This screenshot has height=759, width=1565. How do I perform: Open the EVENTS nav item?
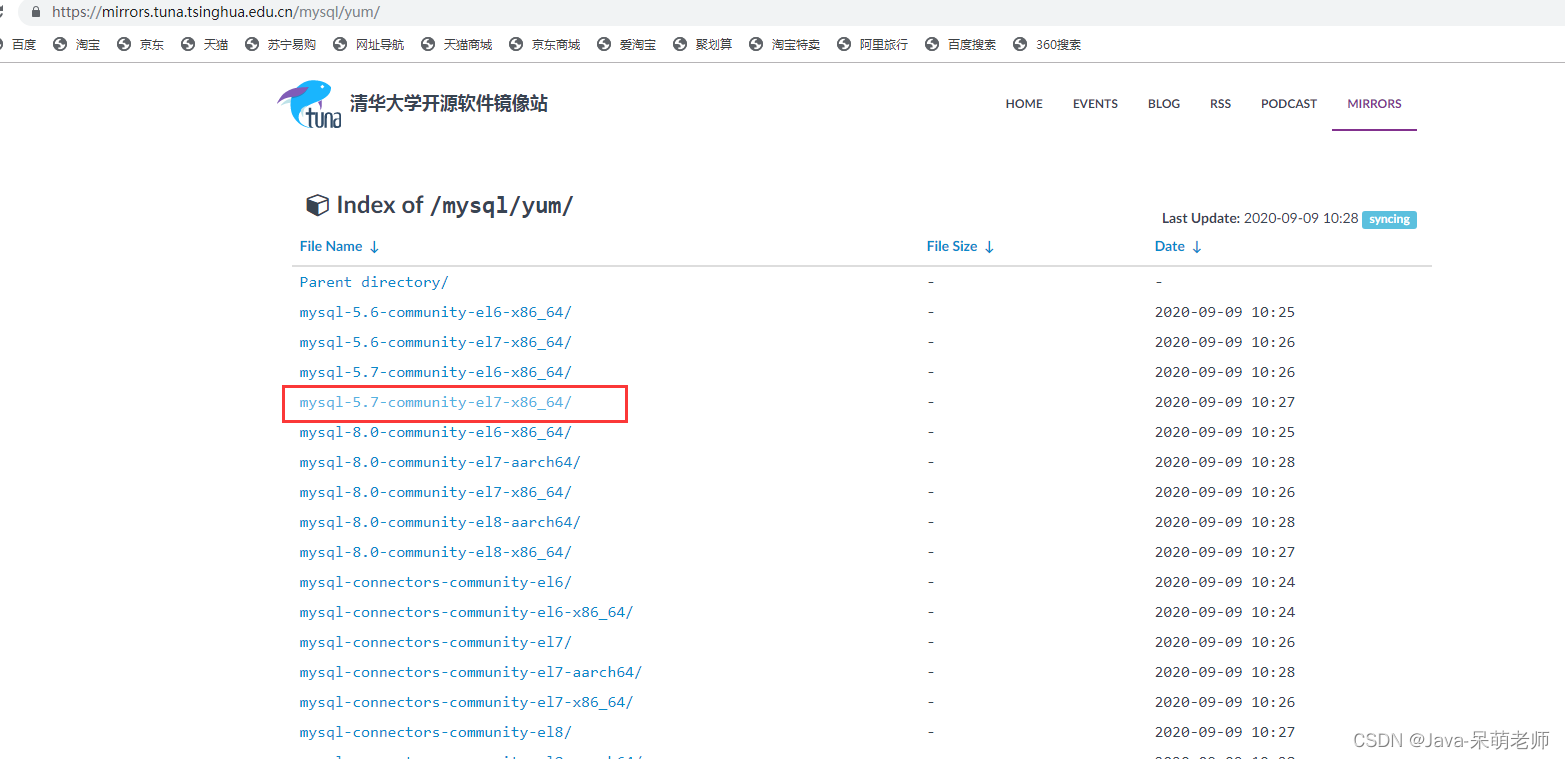(x=1095, y=103)
